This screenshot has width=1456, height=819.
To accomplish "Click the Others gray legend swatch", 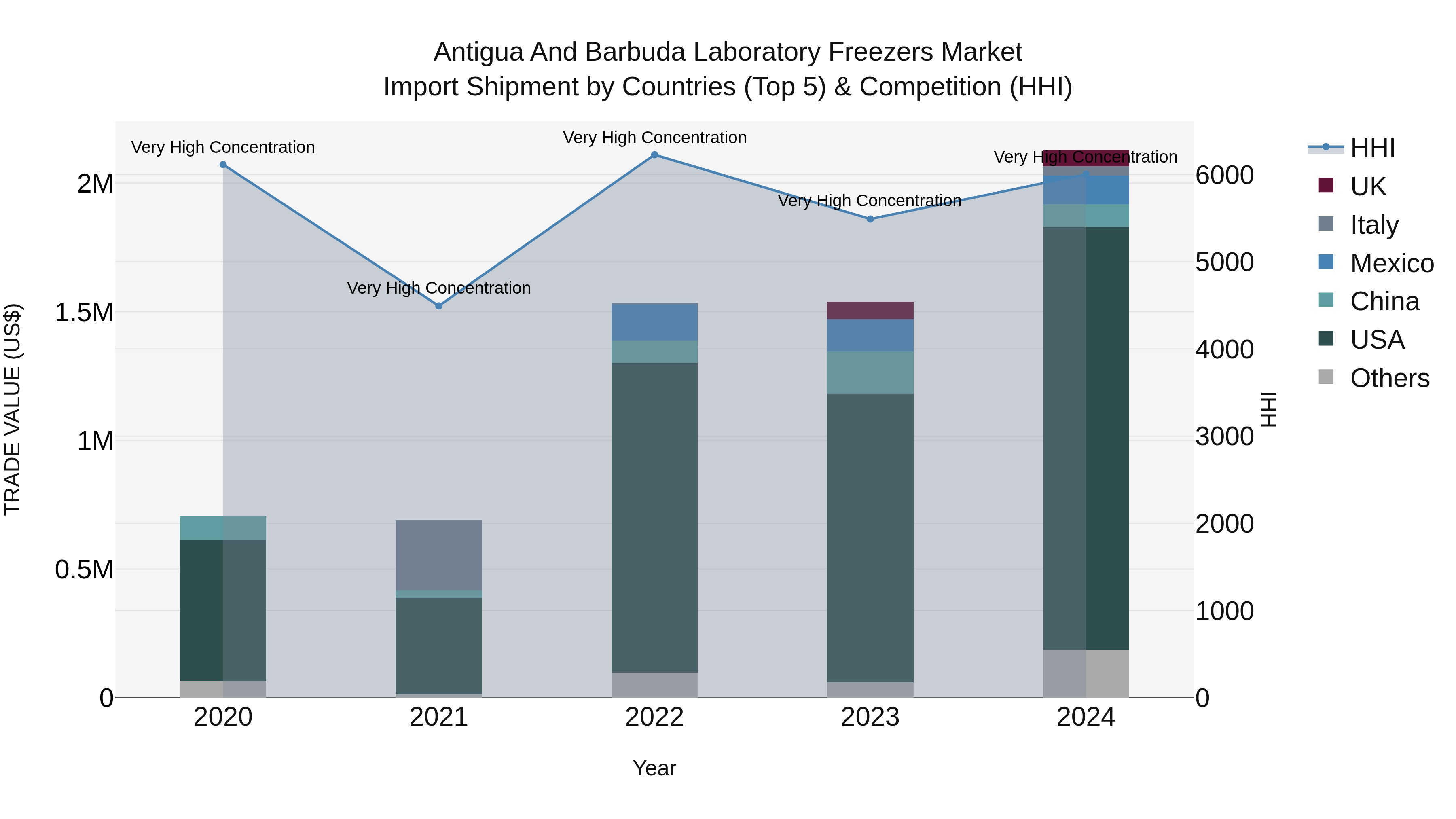I will [1325, 377].
